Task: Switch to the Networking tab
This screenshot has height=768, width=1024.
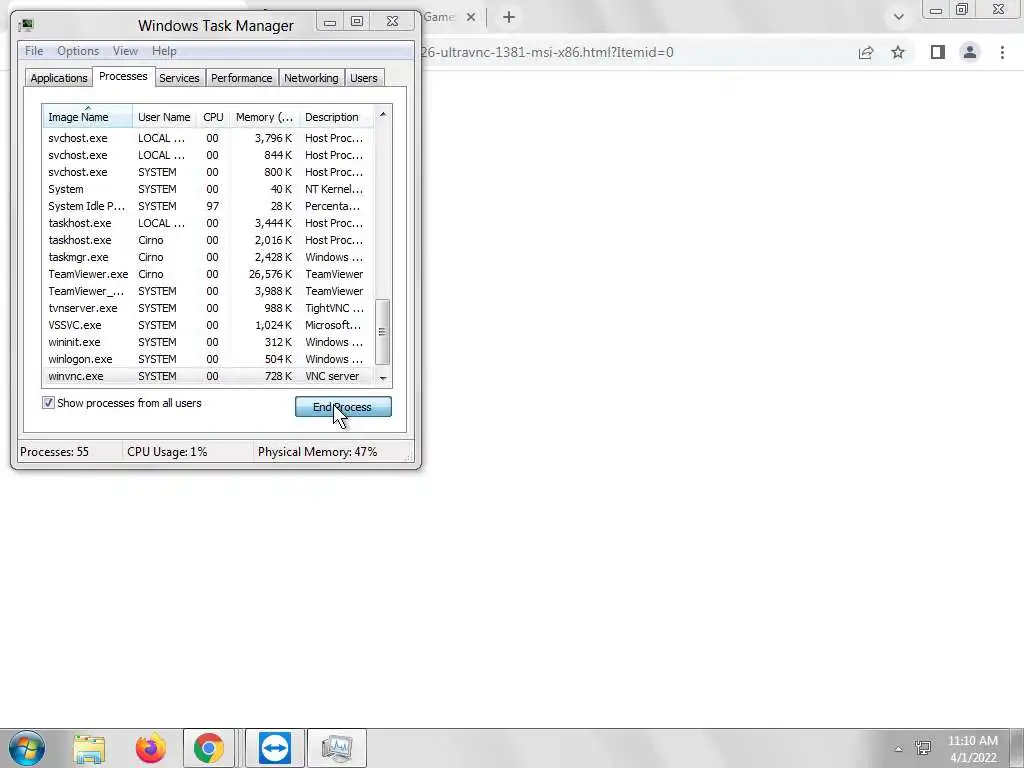Action: point(311,78)
